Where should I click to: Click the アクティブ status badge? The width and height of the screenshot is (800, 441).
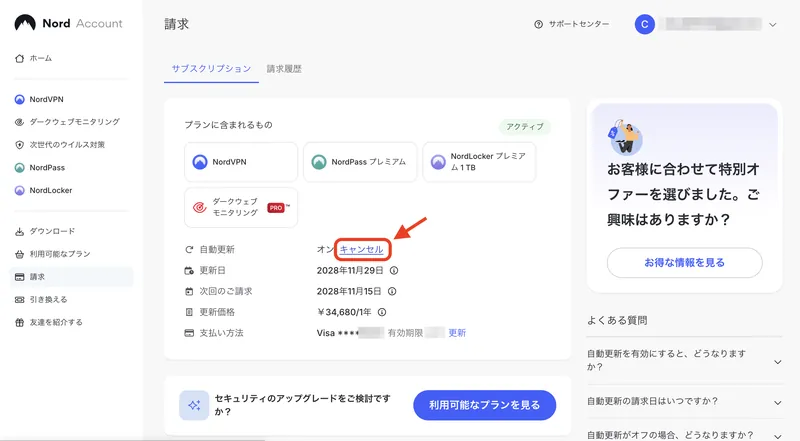524,127
